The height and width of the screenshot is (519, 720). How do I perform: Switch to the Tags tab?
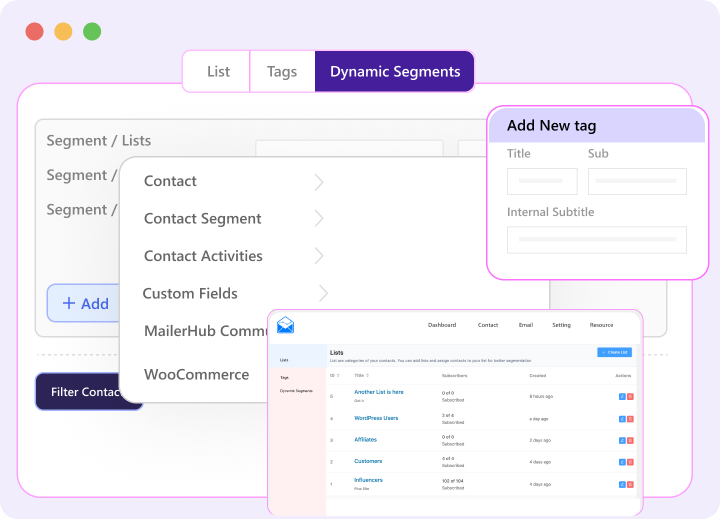[282, 72]
